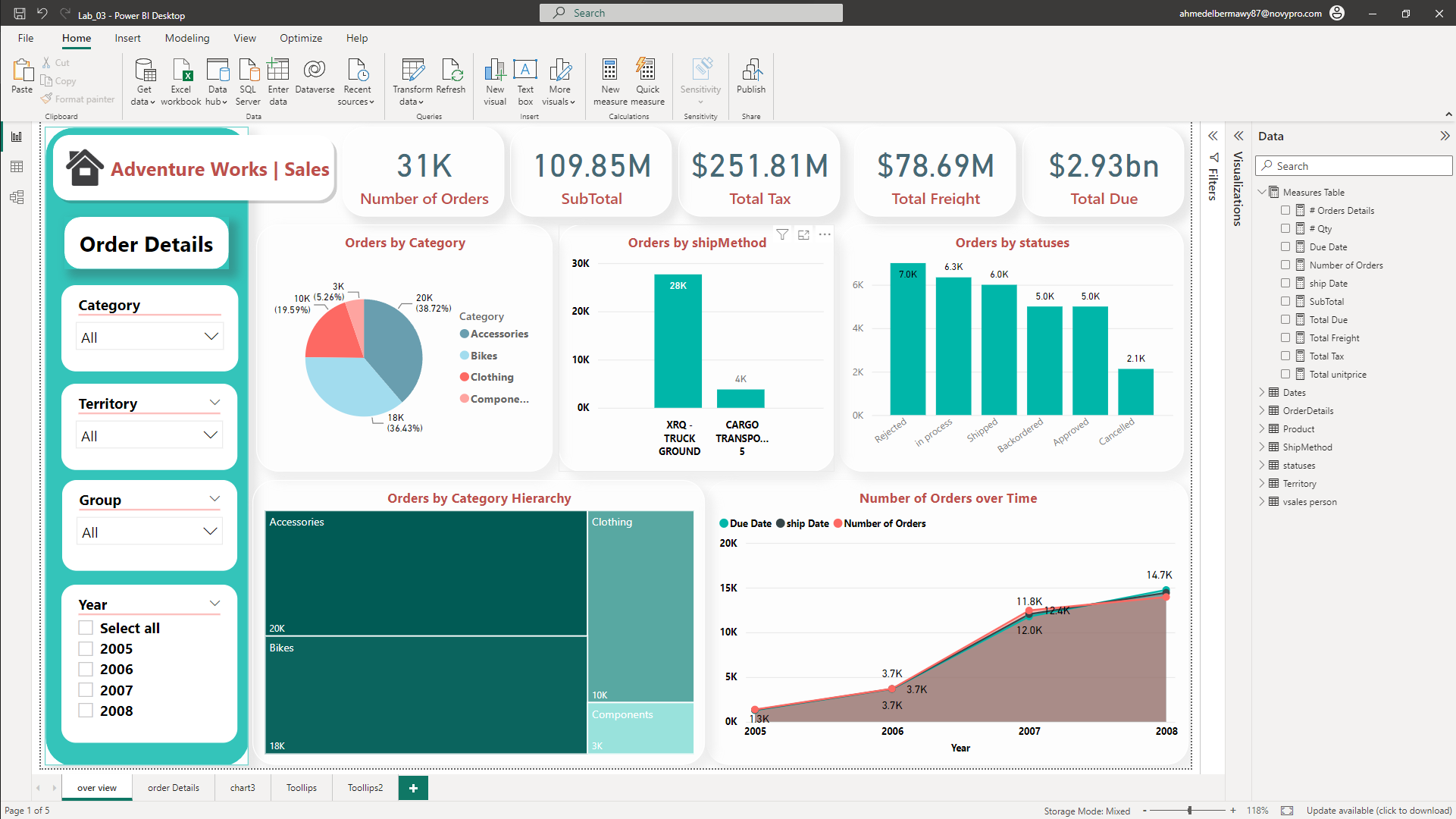This screenshot has height=819, width=1456.
Task: Click the Order Details button
Action: (146, 244)
